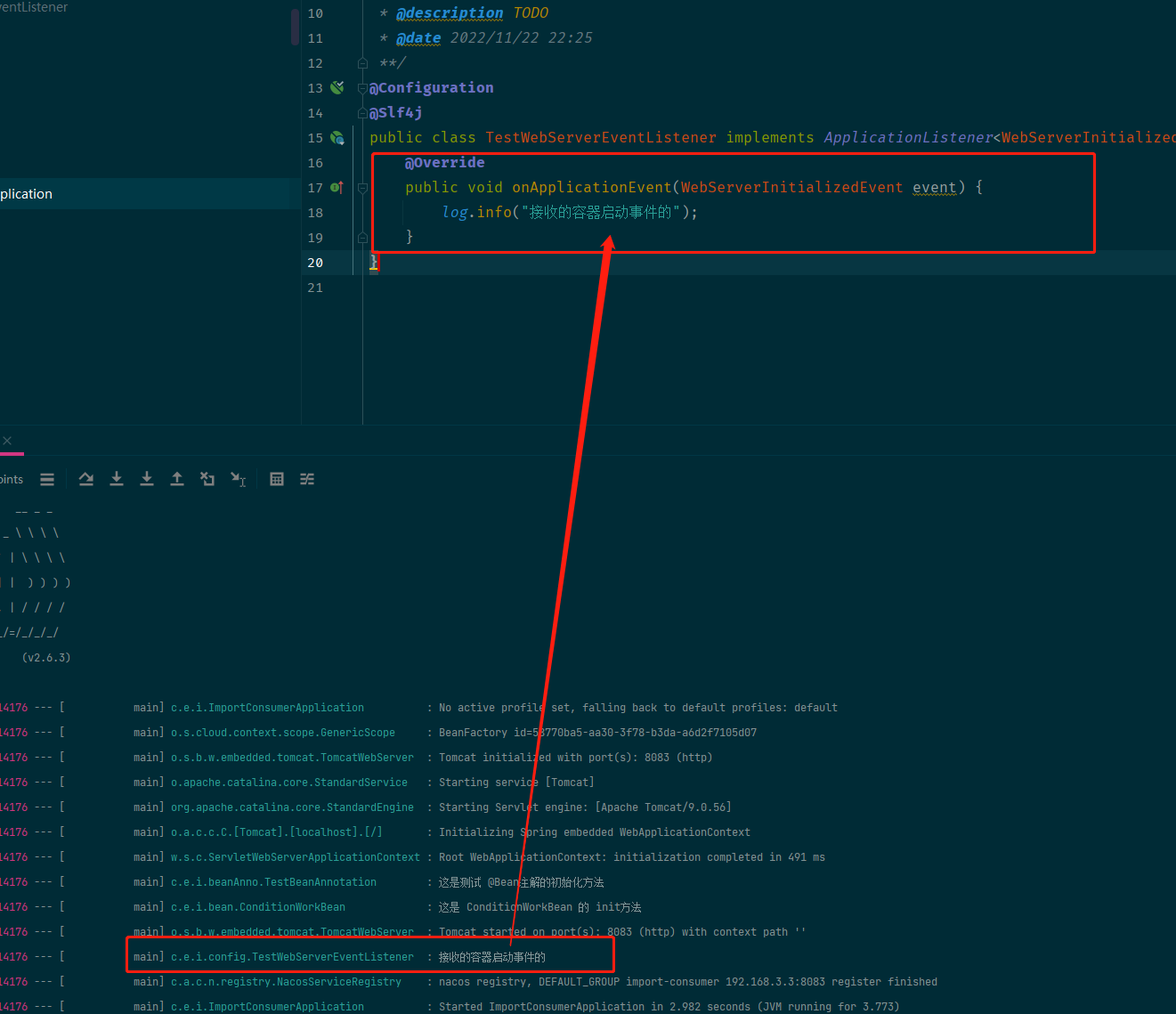Click the 'nacos registry, DEFAULT_GROUP import-consumer' message
This screenshot has height=1014, width=1176.
pyautogui.click(x=688, y=982)
